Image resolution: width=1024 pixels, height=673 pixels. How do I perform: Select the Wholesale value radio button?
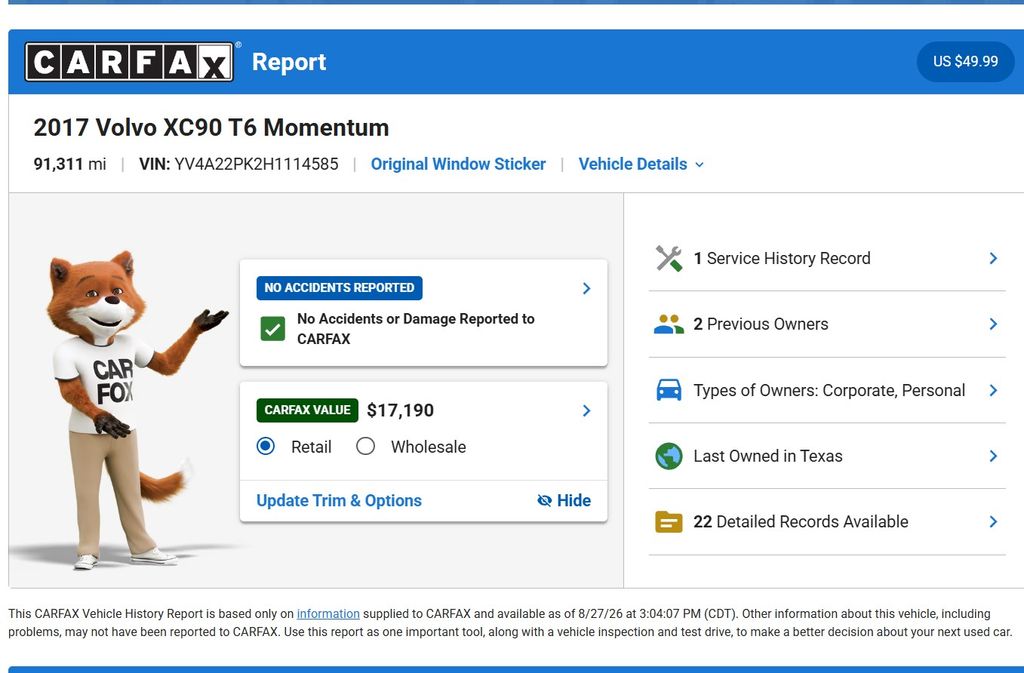pyautogui.click(x=366, y=446)
